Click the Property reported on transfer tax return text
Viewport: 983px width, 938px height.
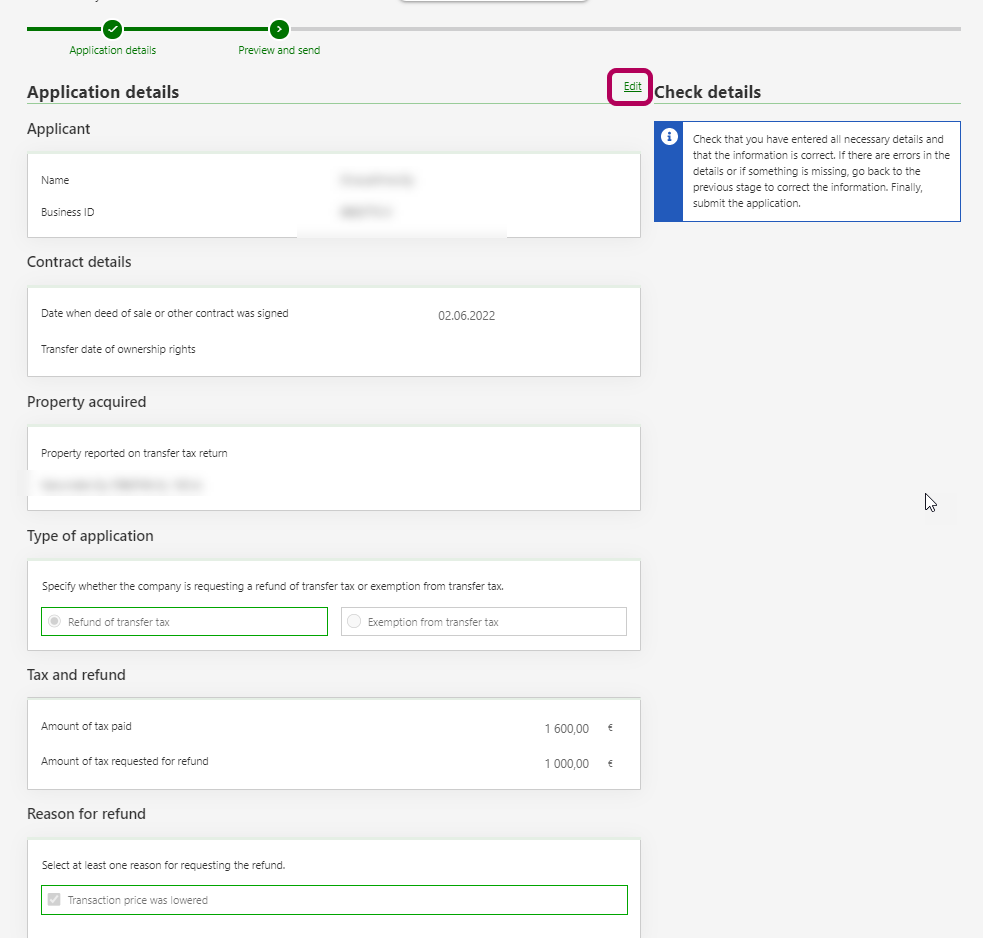(x=134, y=453)
